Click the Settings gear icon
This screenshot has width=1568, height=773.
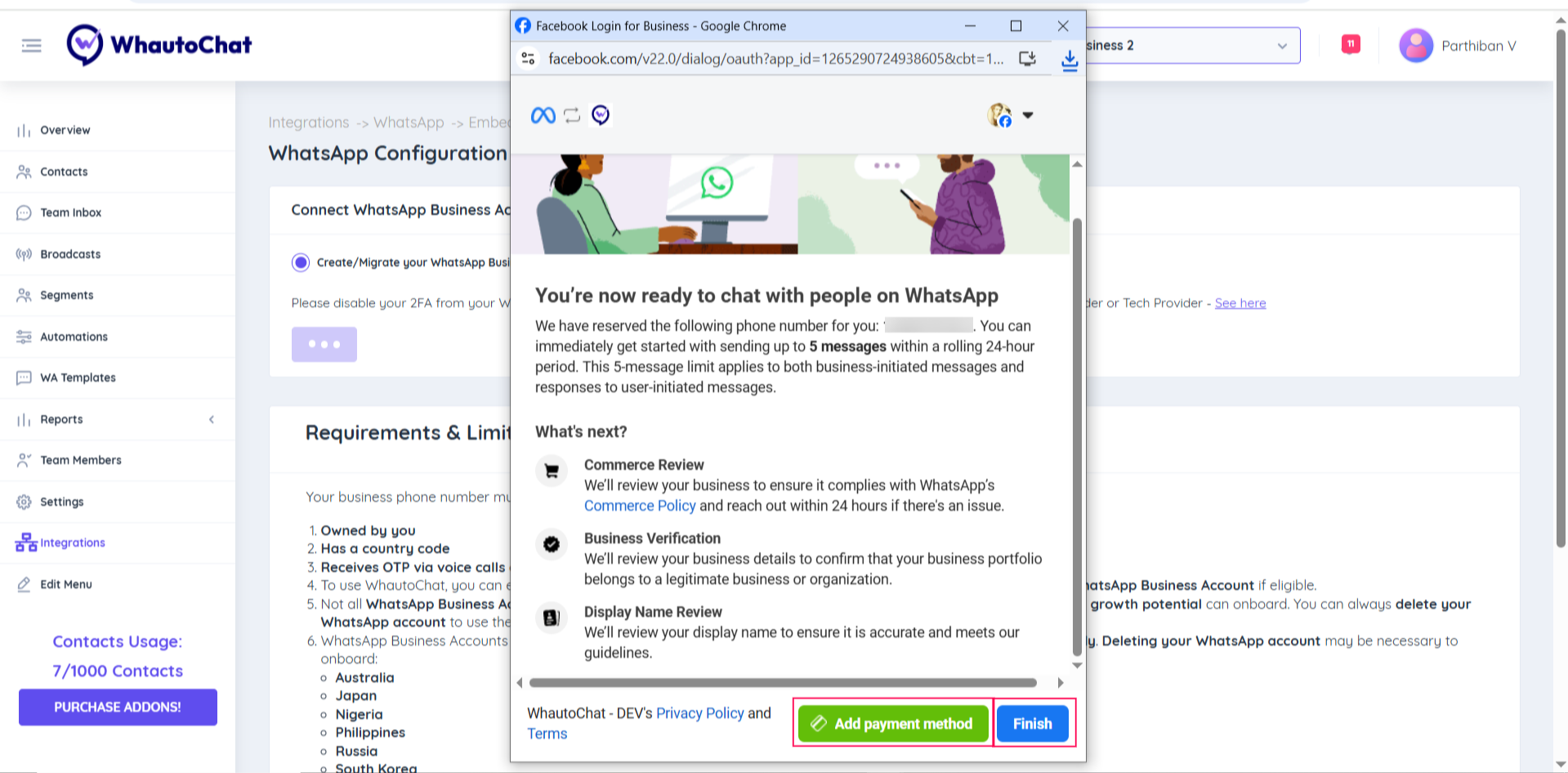[x=24, y=502]
